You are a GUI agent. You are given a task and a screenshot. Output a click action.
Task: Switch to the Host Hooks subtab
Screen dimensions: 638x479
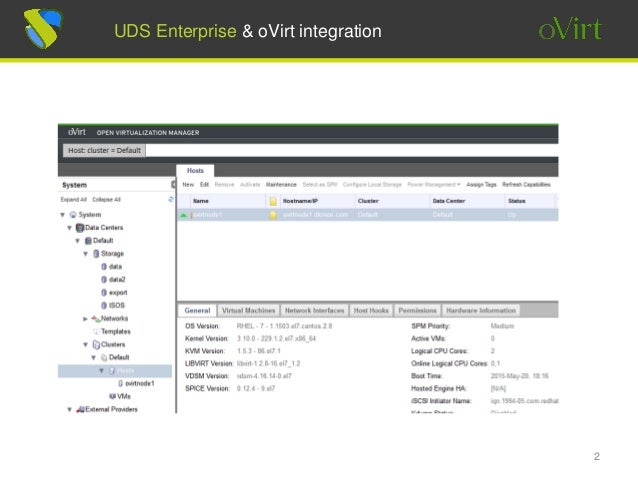click(x=371, y=311)
